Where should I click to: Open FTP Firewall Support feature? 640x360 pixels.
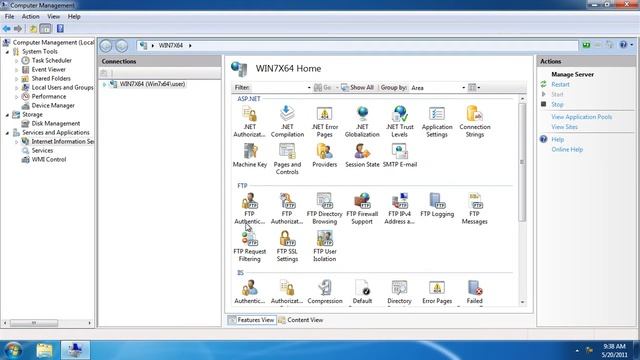click(362, 209)
